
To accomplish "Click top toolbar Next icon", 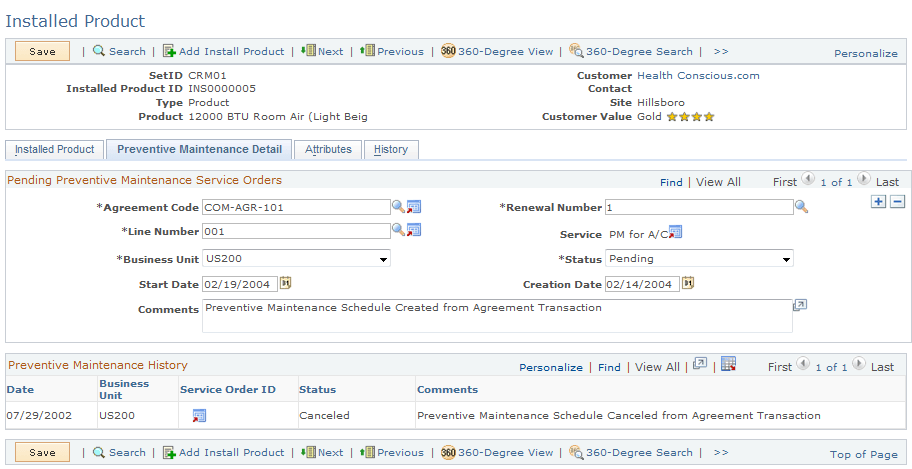I will (x=308, y=51).
